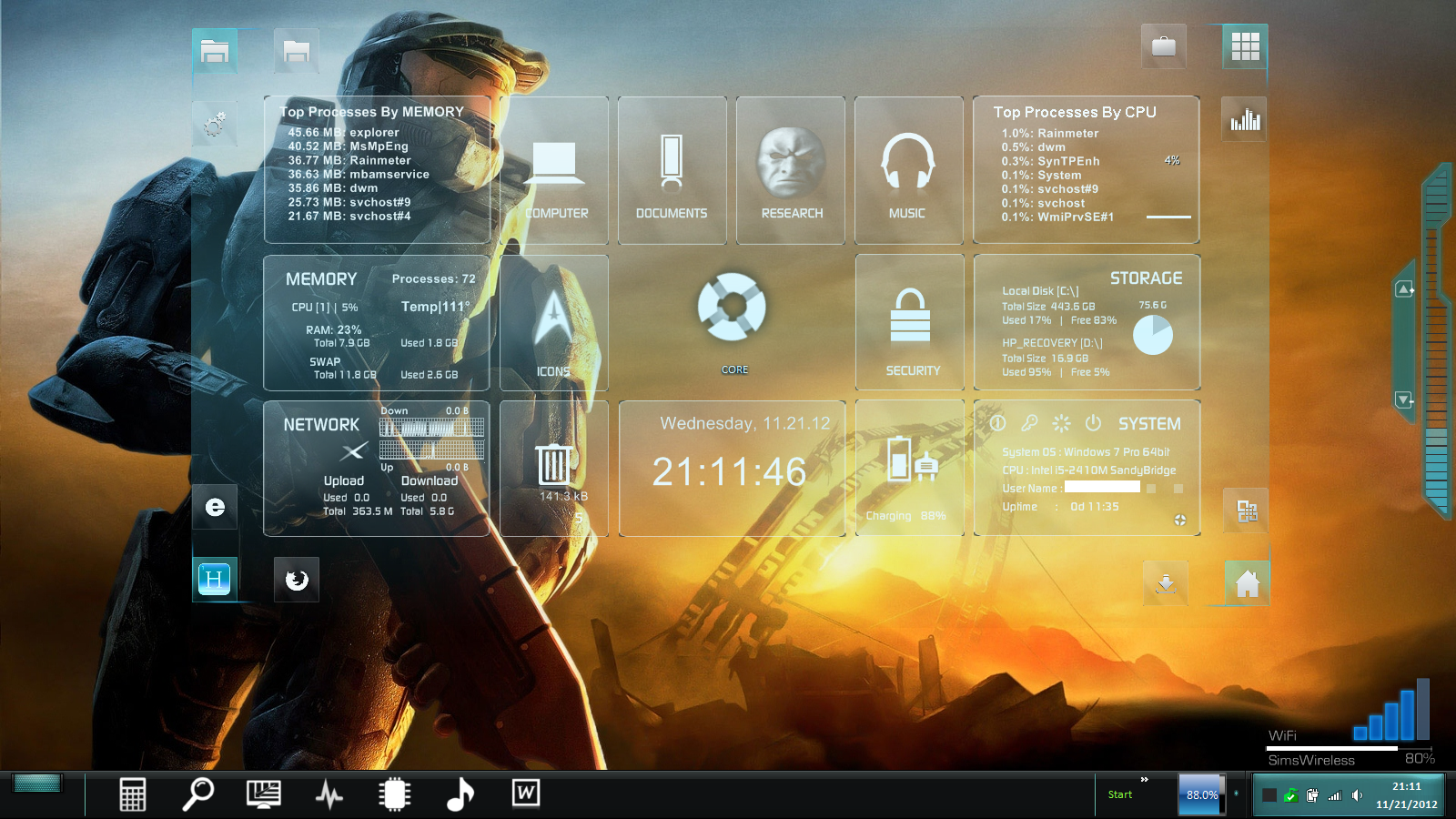Click the teal button at taskbar far left

pos(37,783)
